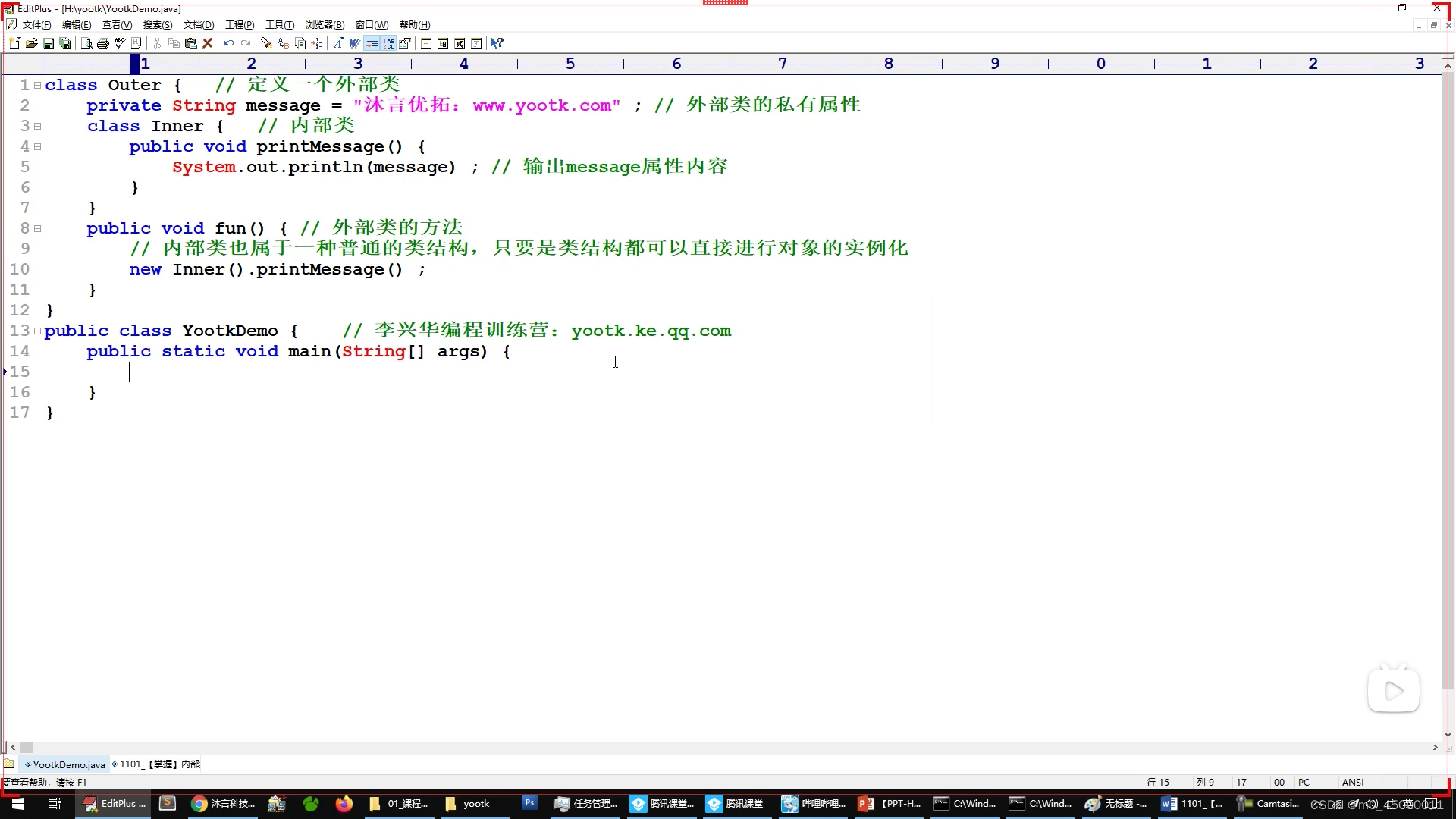Open the 工具(T) menu
Viewport: 1456px width, 819px height.
click(x=279, y=25)
